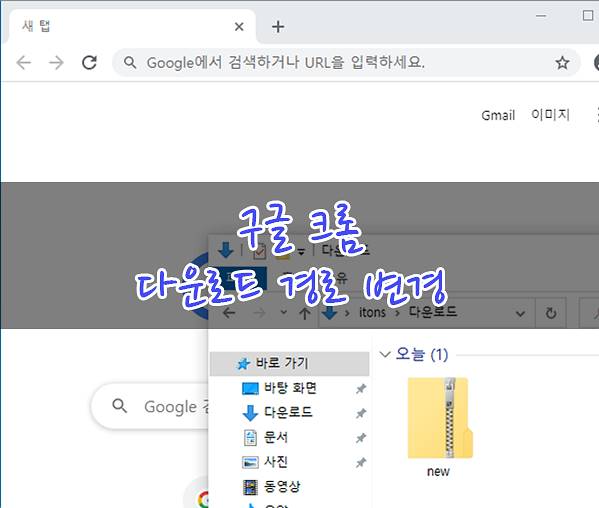Open 바탕 화면 in navigation pane

(x=290, y=388)
